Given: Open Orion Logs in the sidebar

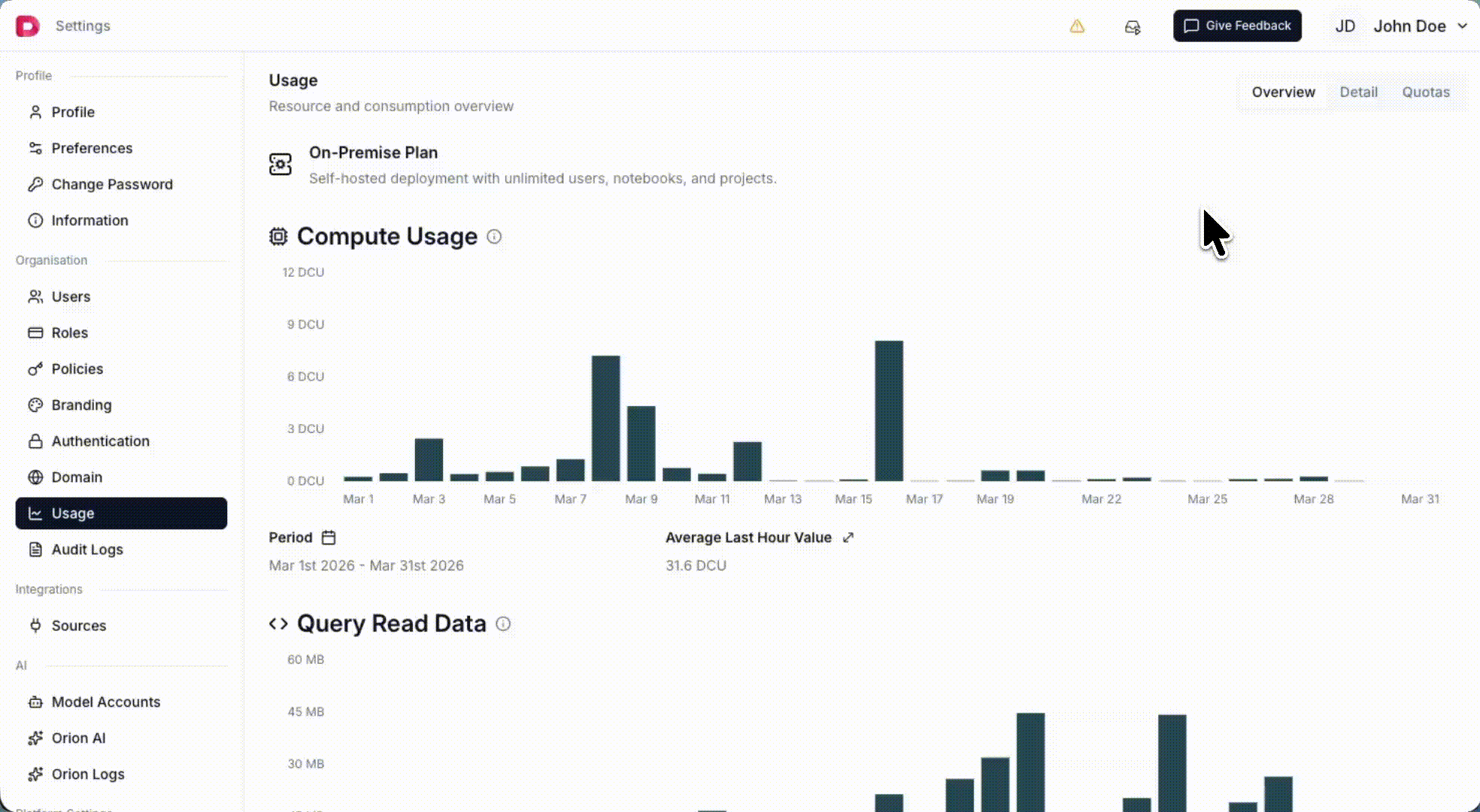Looking at the screenshot, I should (x=88, y=774).
